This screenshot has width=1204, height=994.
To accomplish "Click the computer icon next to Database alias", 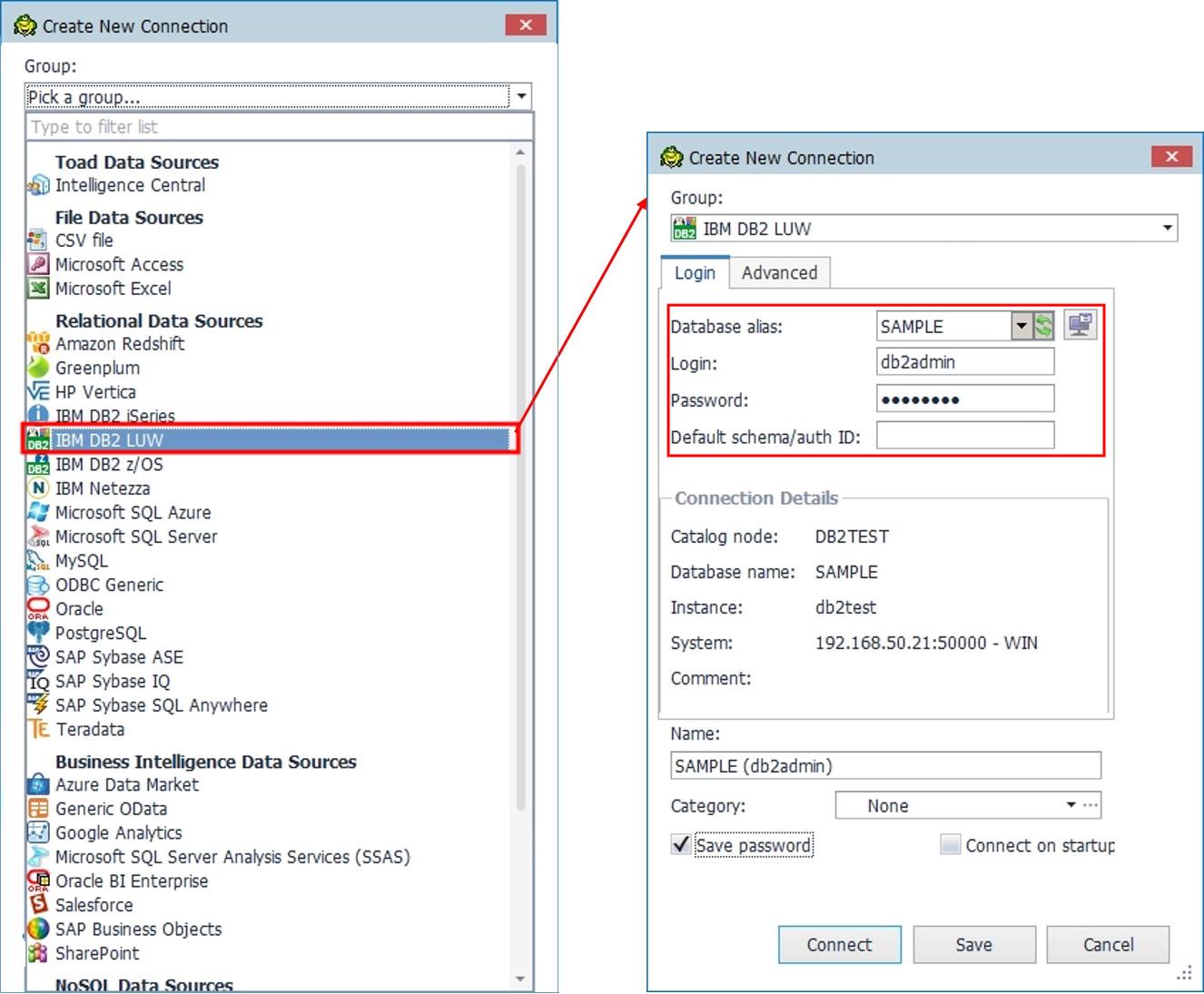I will coord(1080,325).
